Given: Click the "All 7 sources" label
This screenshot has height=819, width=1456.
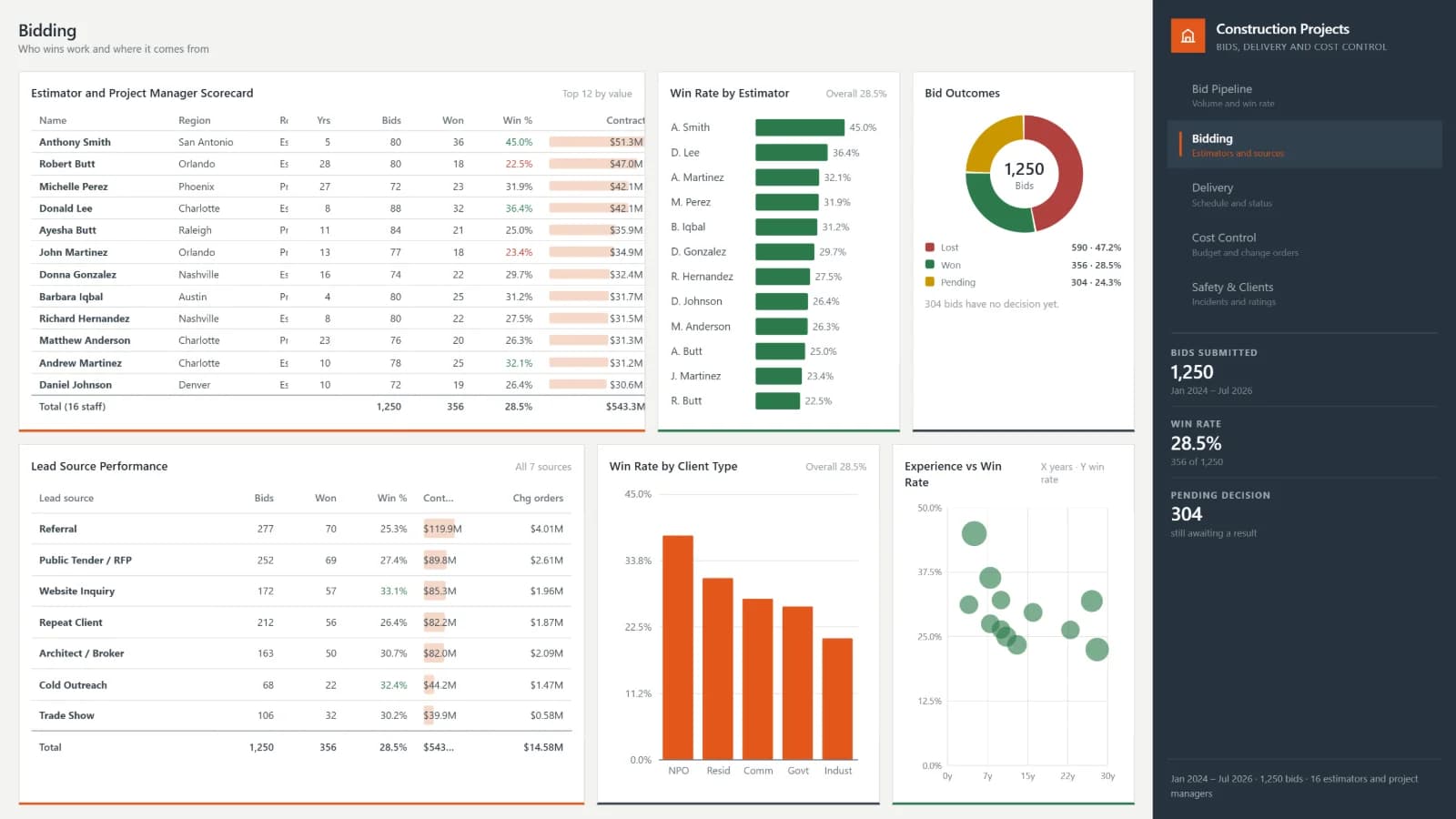Looking at the screenshot, I should coord(543,467).
